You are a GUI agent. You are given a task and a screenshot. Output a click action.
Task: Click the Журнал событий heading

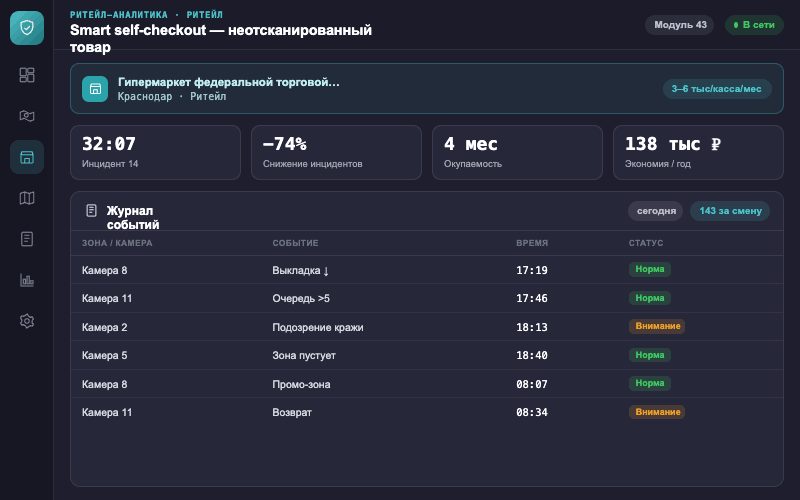click(133, 218)
